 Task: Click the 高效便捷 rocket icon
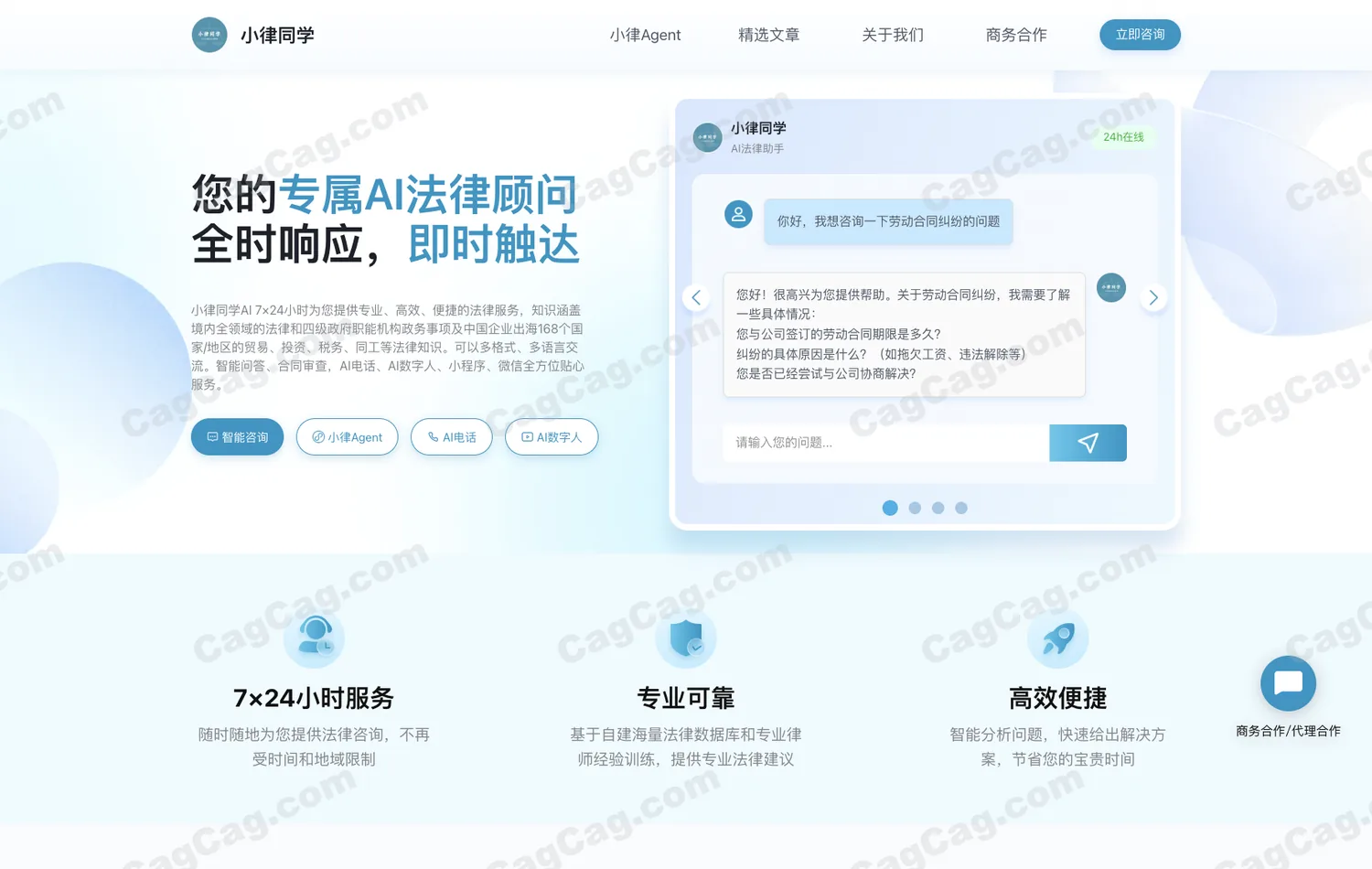point(1058,637)
